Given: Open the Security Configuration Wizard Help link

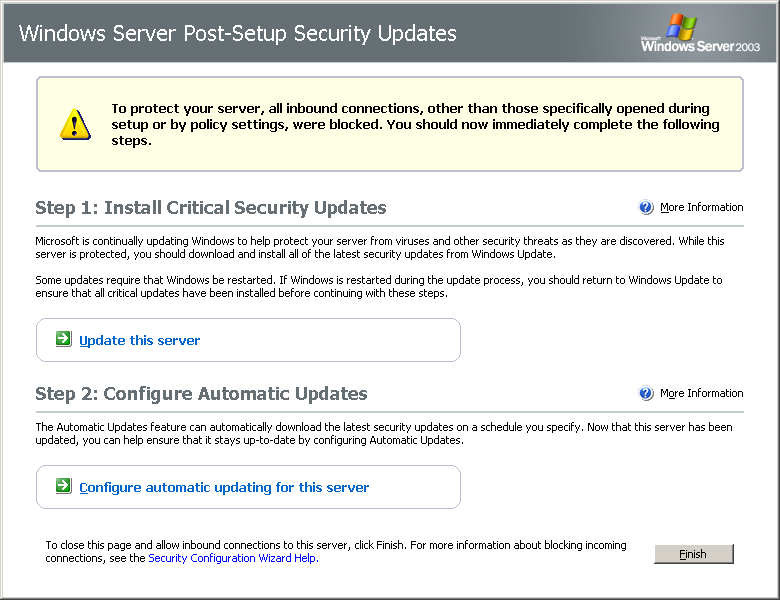Looking at the screenshot, I should [x=233, y=558].
